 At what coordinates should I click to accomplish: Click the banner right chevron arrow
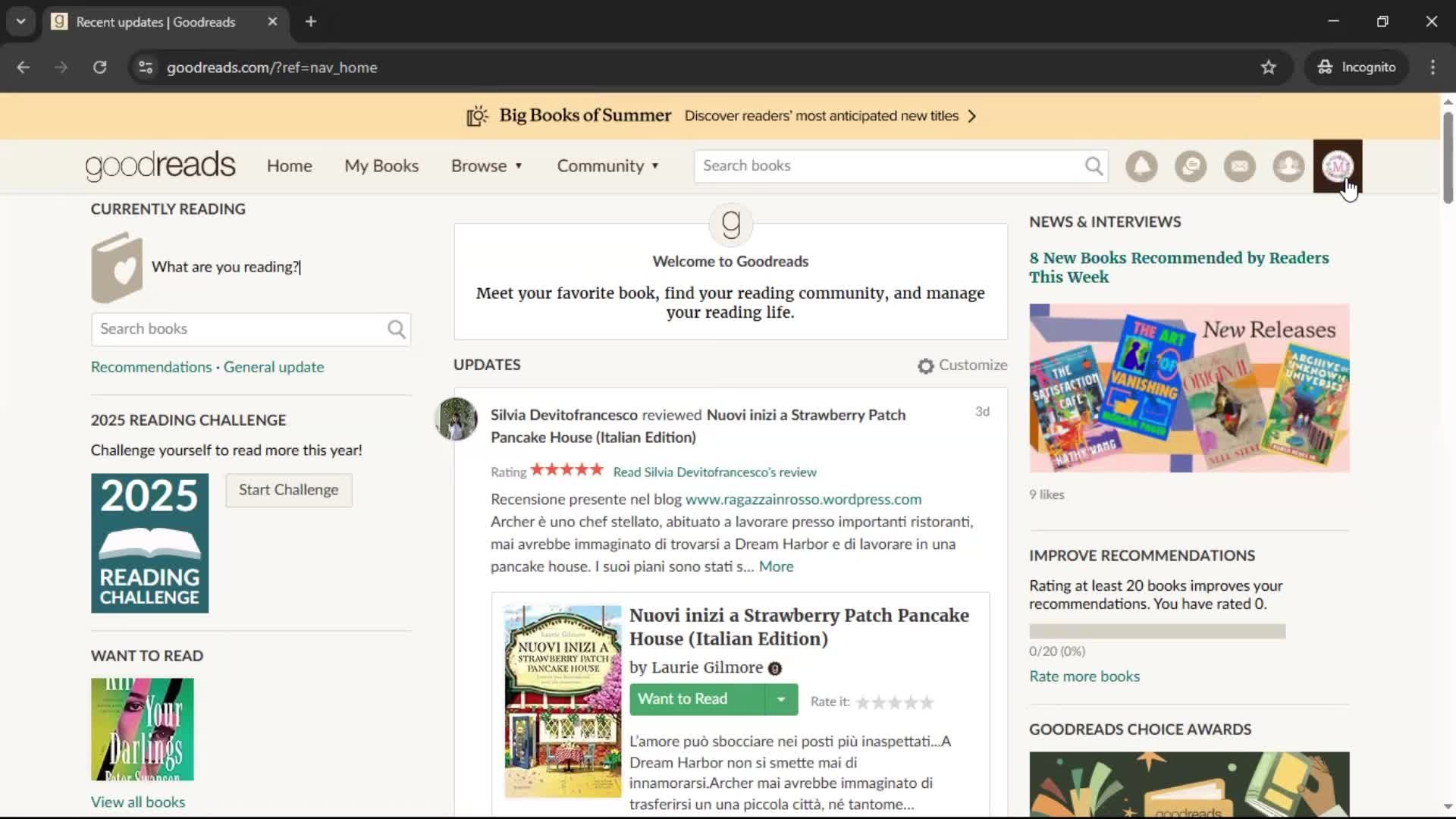point(972,116)
